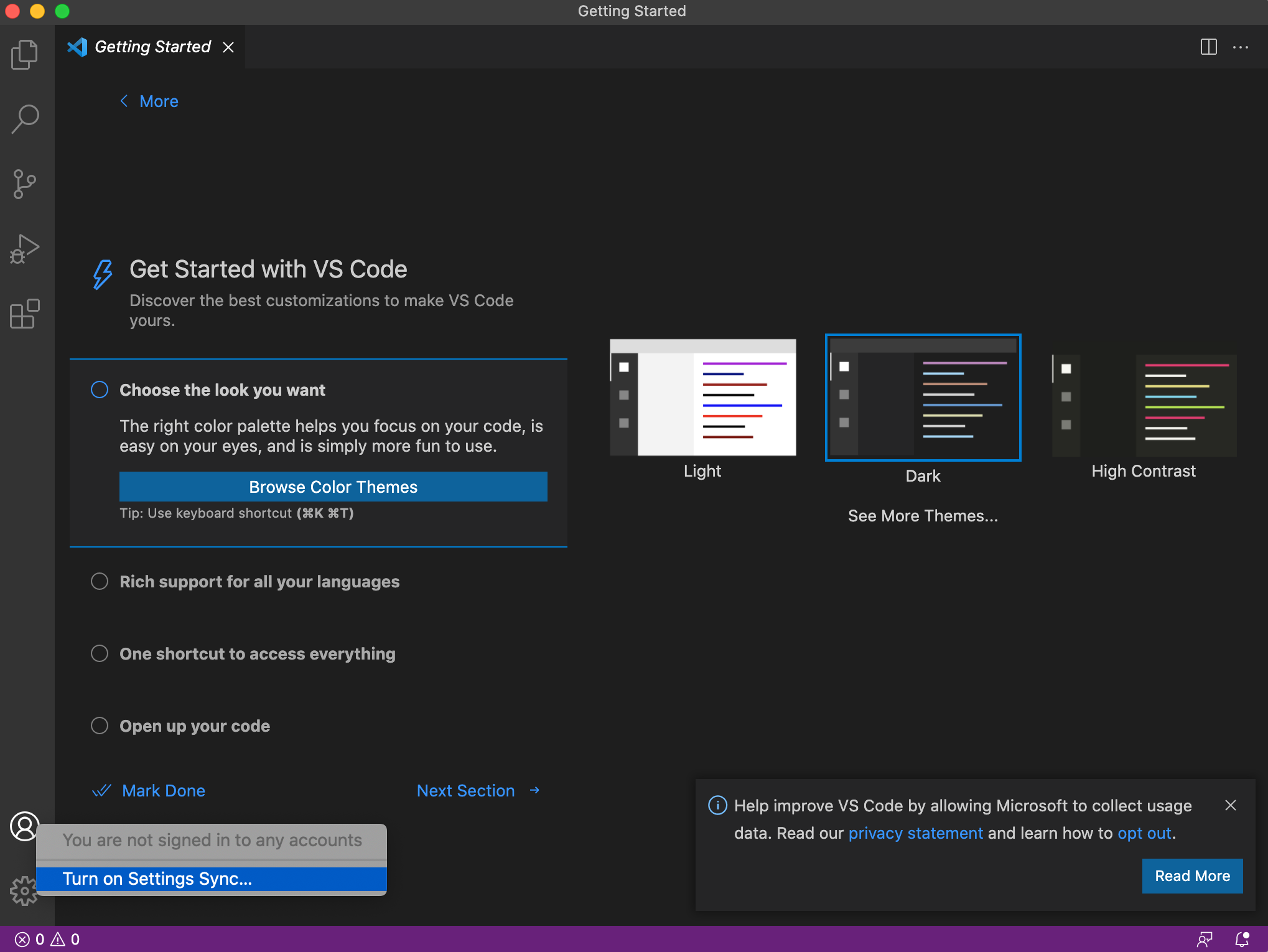Check 'Choose the look you want' circle

click(100, 390)
